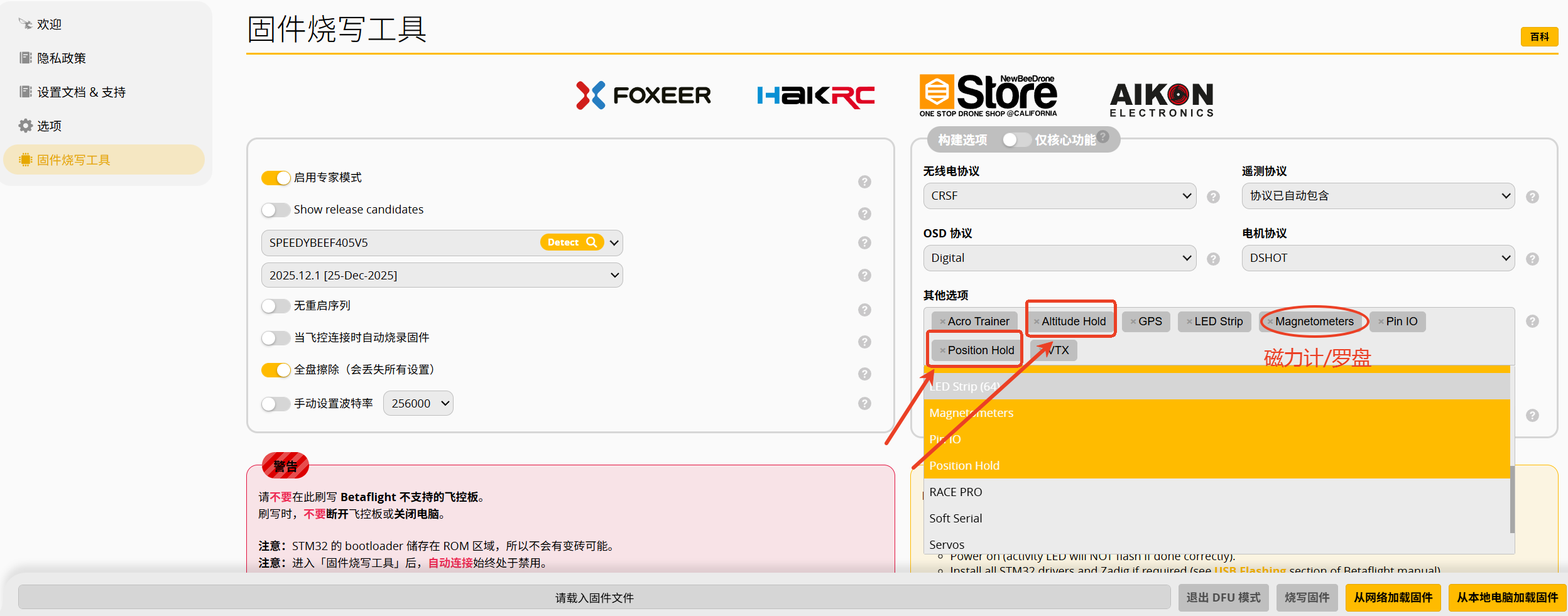Viewport: 1568px width, 616px height.
Task: Click help icon beside expert mode
Action: tap(864, 181)
